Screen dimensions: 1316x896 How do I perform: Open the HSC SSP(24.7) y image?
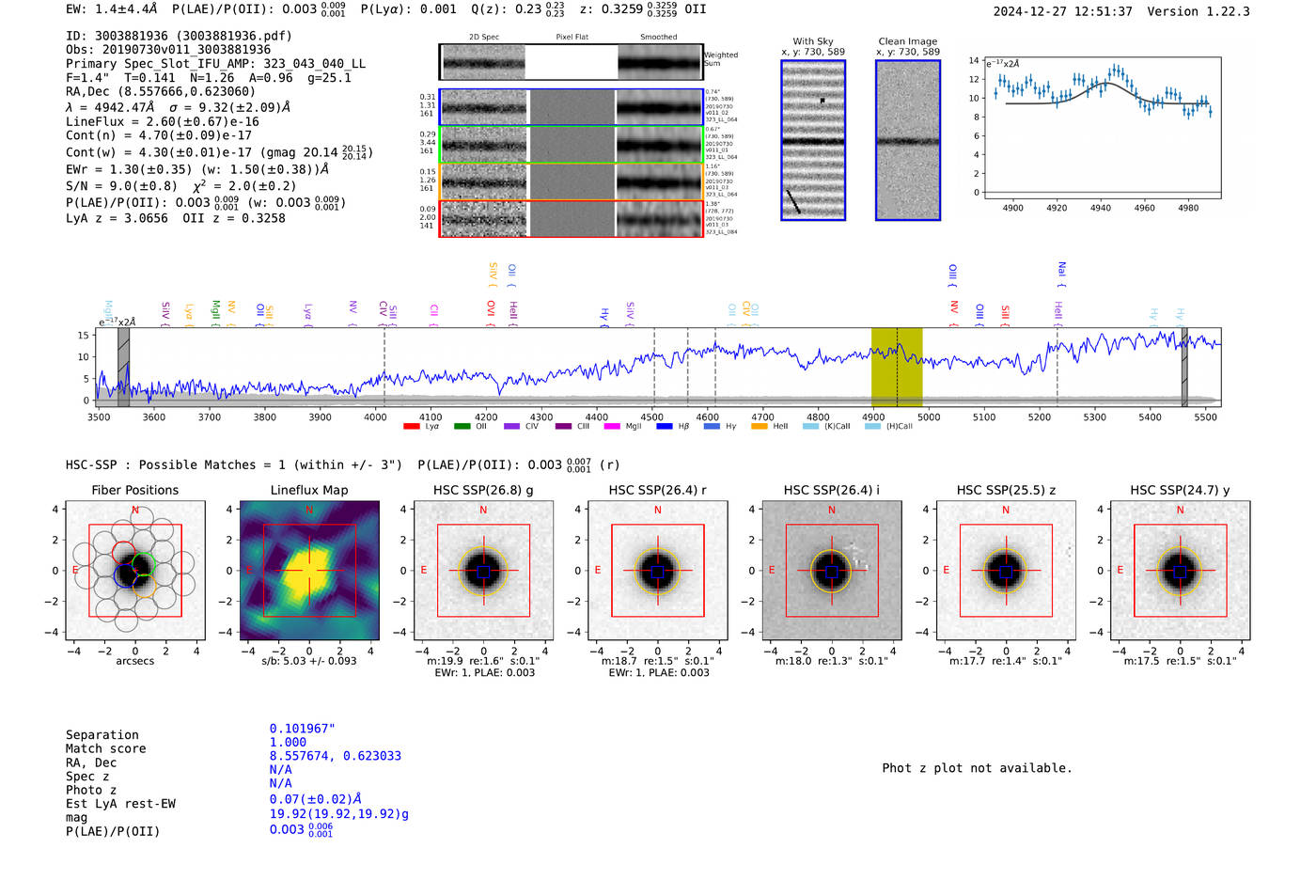[x=1180, y=571]
